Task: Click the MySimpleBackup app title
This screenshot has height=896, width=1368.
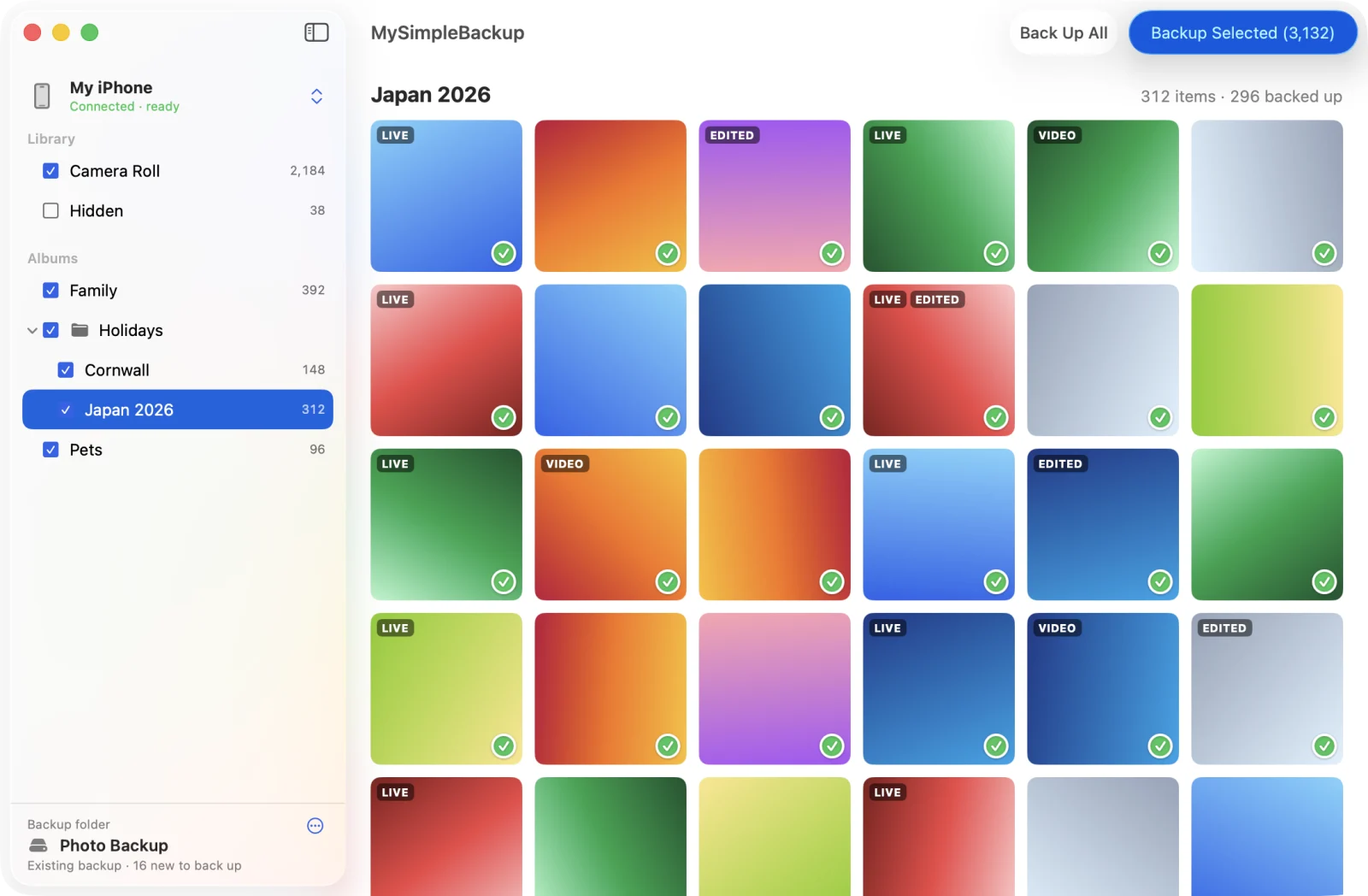Action: pyautogui.click(x=447, y=32)
